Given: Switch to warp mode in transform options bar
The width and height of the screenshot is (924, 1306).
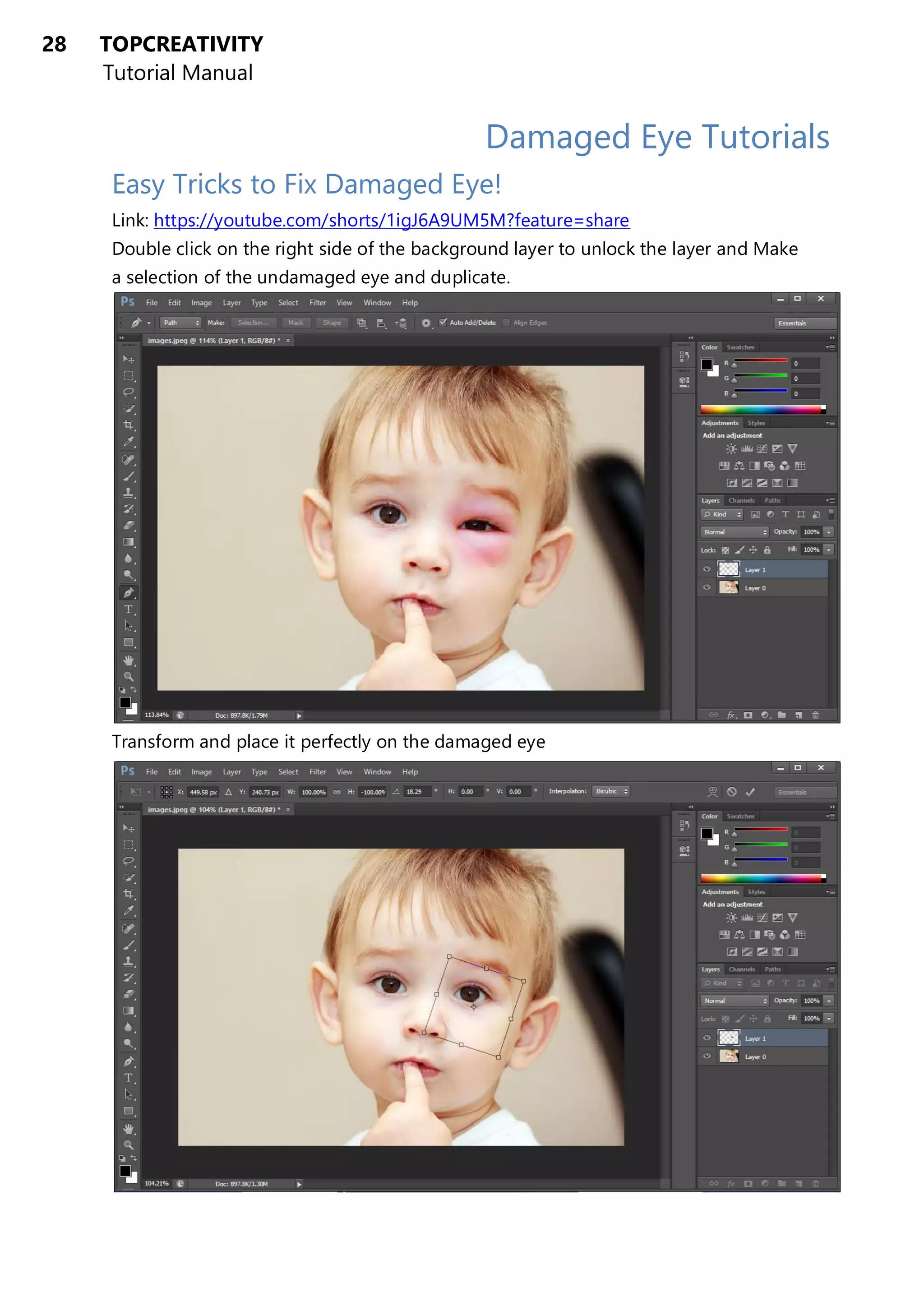Looking at the screenshot, I should [712, 792].
